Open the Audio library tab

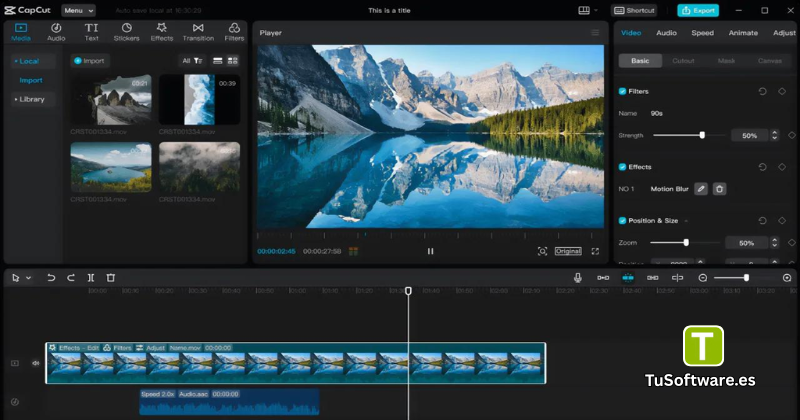point(56,32)
